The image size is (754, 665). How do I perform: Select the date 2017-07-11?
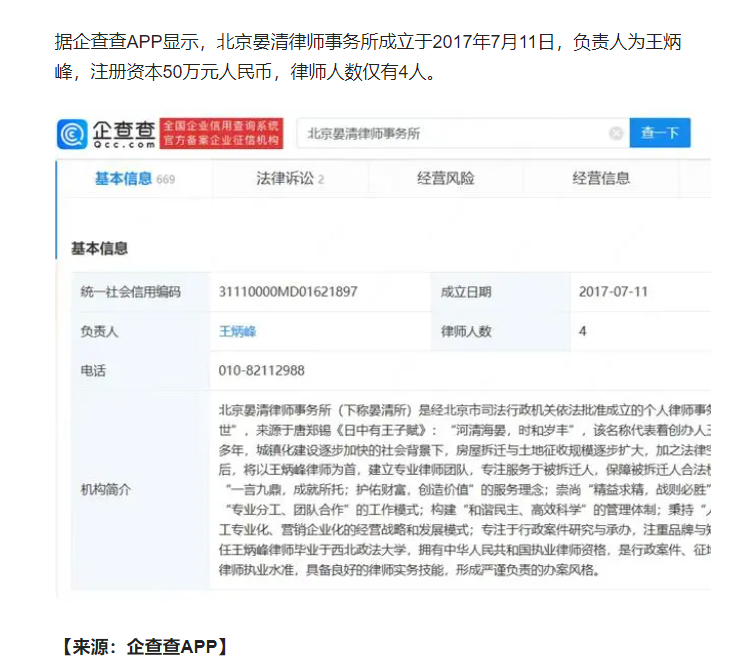pyautogui.click(x=613, y=292)
